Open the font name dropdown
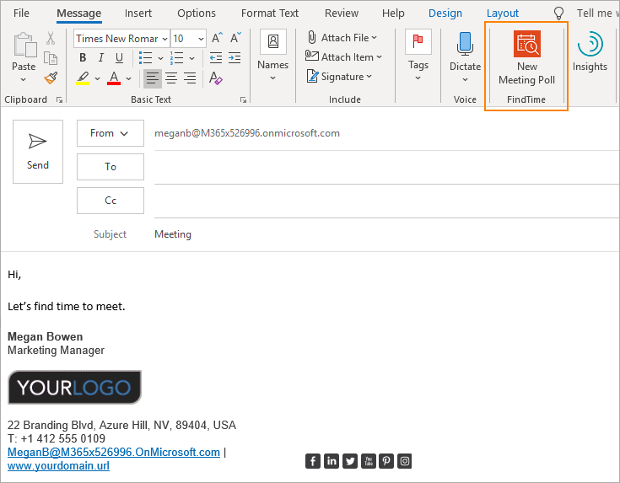The image size is (620, 483). (x=165, y=39)
